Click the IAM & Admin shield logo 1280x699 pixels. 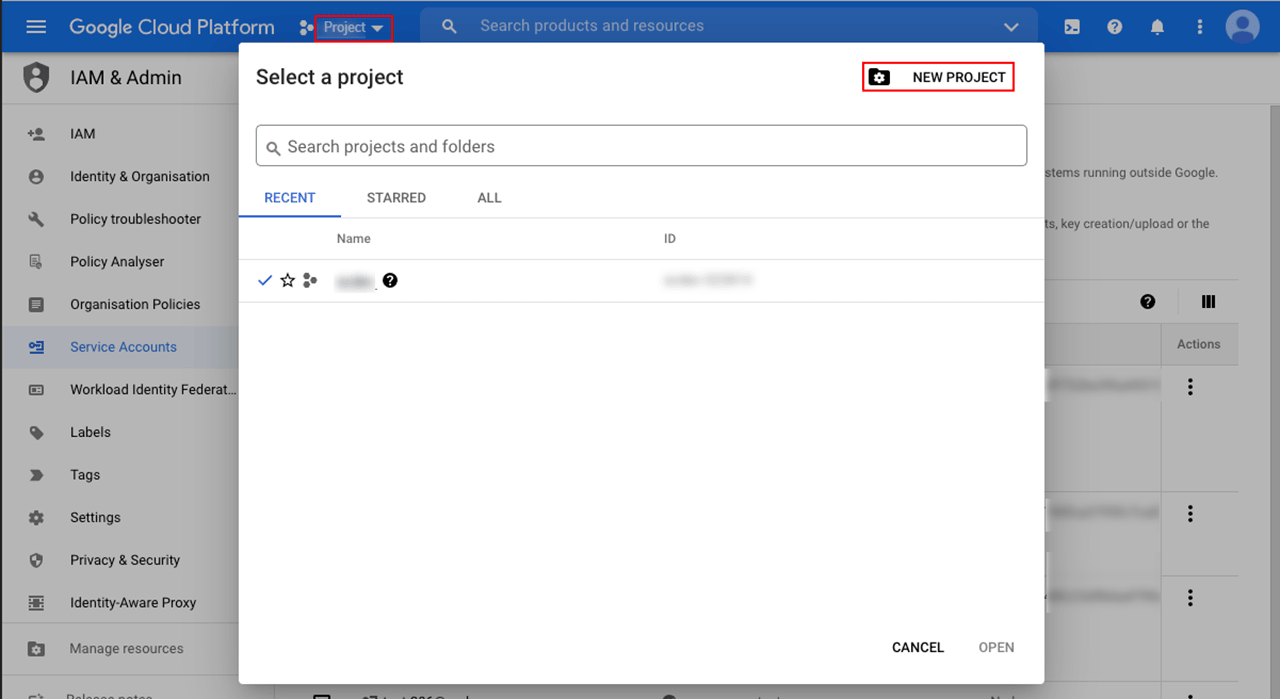click(36, 77)
